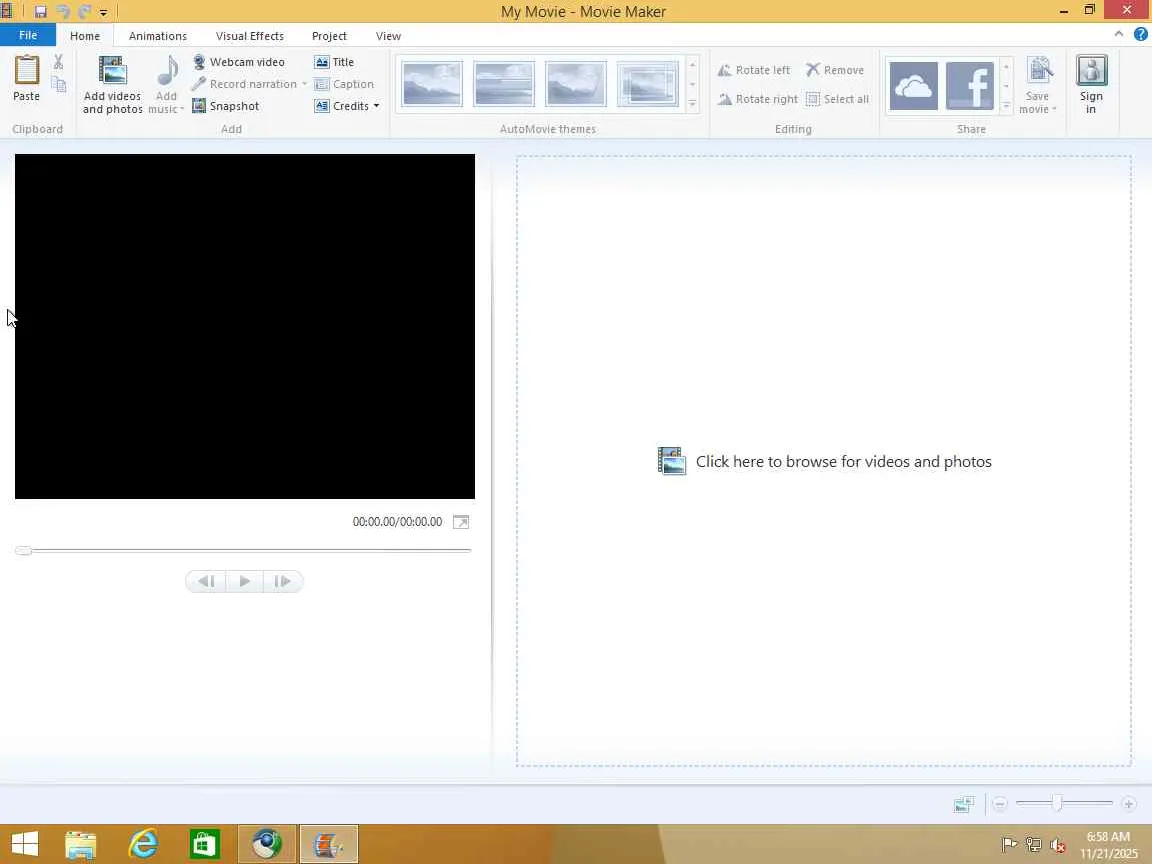
Task: Add a Title to the movie
Action: coord(334,62)
